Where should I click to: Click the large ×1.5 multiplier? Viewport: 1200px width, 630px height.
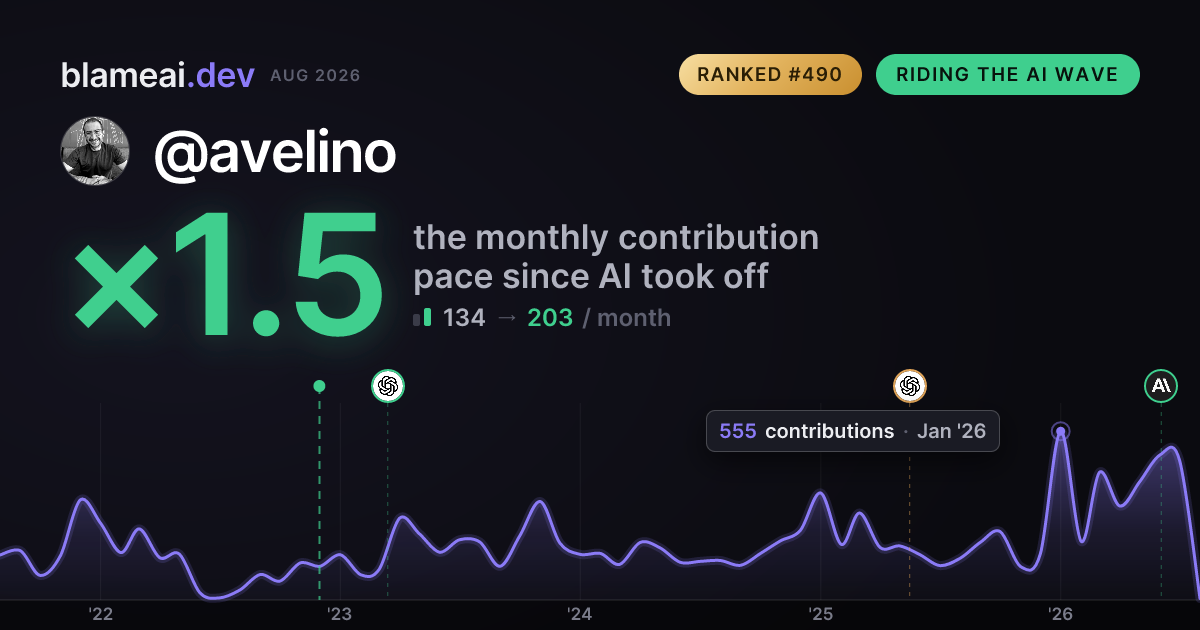tap(229, 276)
